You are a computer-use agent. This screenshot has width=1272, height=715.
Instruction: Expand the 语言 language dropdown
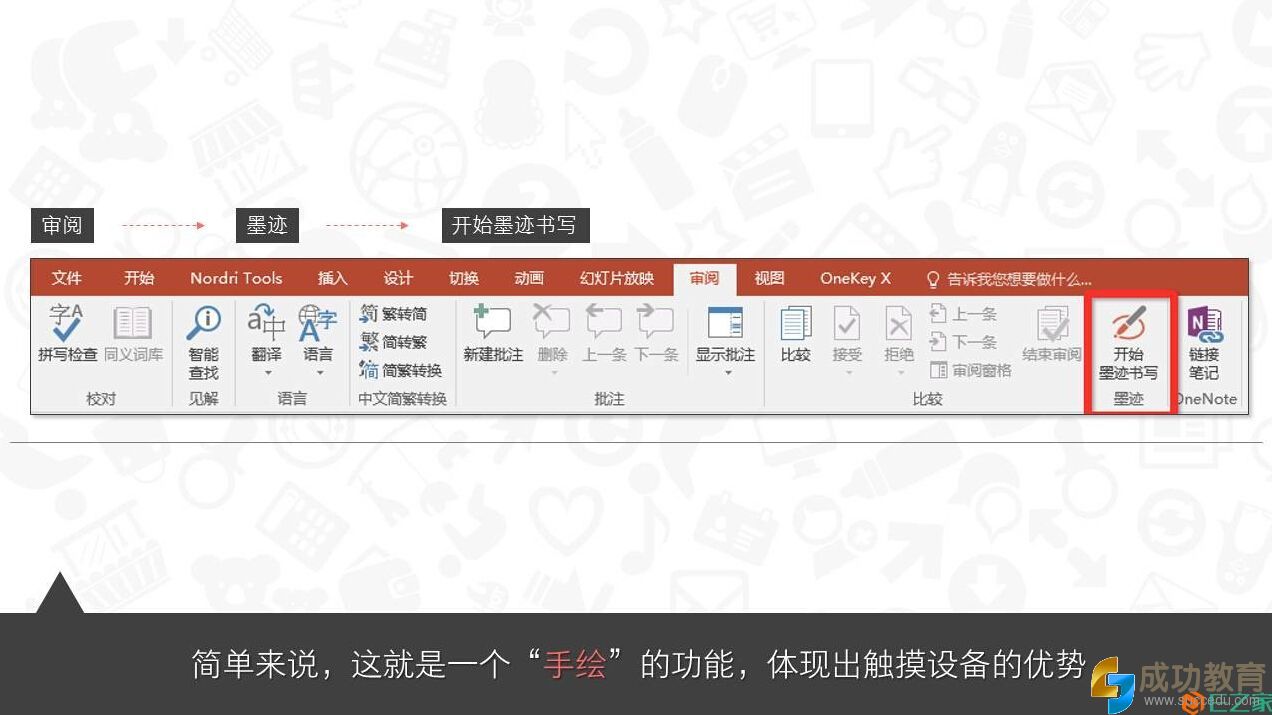pos(319,373)
